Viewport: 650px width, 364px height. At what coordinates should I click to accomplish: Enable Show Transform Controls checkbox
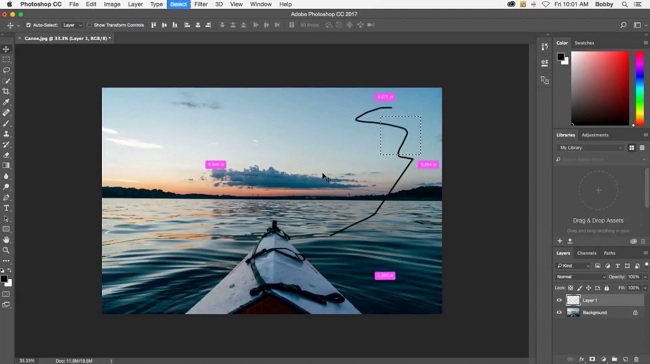[89, 25]
